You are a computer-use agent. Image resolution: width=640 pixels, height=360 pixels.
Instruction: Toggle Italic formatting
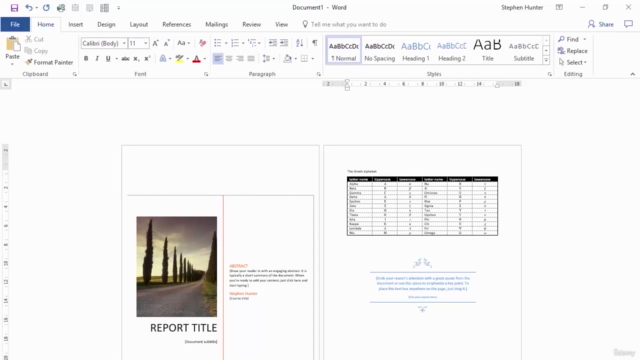[x=97, y=59]
